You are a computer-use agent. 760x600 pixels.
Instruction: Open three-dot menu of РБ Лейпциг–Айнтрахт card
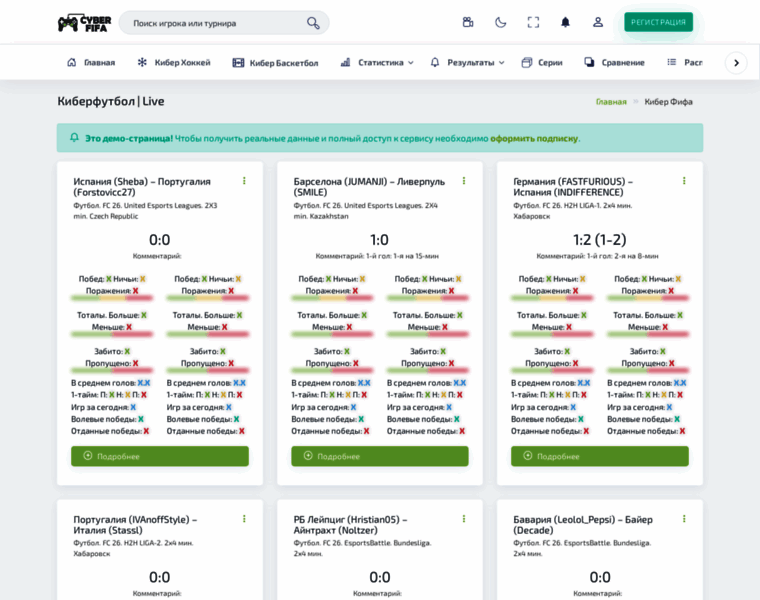click(464, 519)
